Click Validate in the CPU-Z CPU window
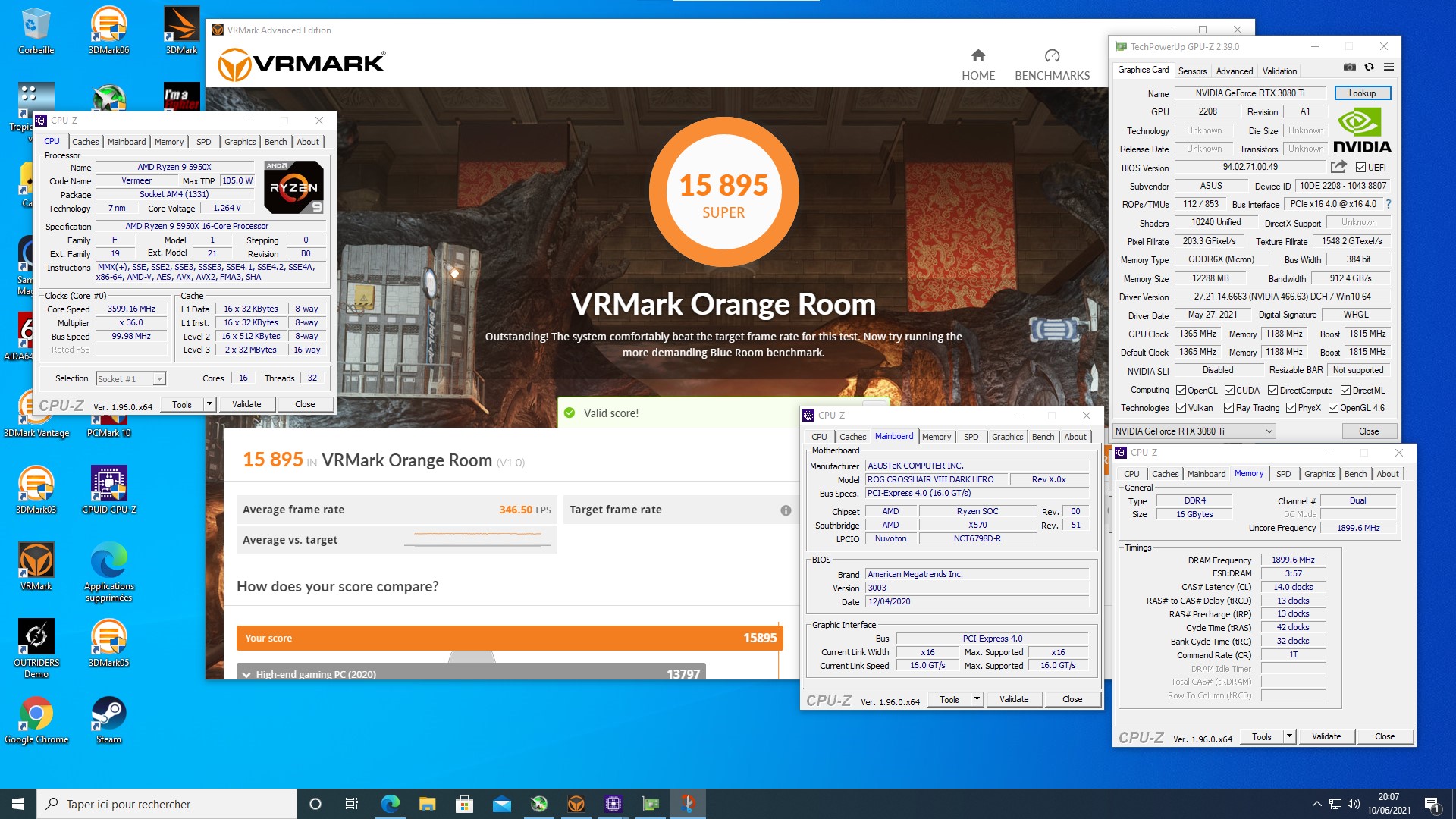This screenshot has width=1456, height=819. (x=246, y=404)
